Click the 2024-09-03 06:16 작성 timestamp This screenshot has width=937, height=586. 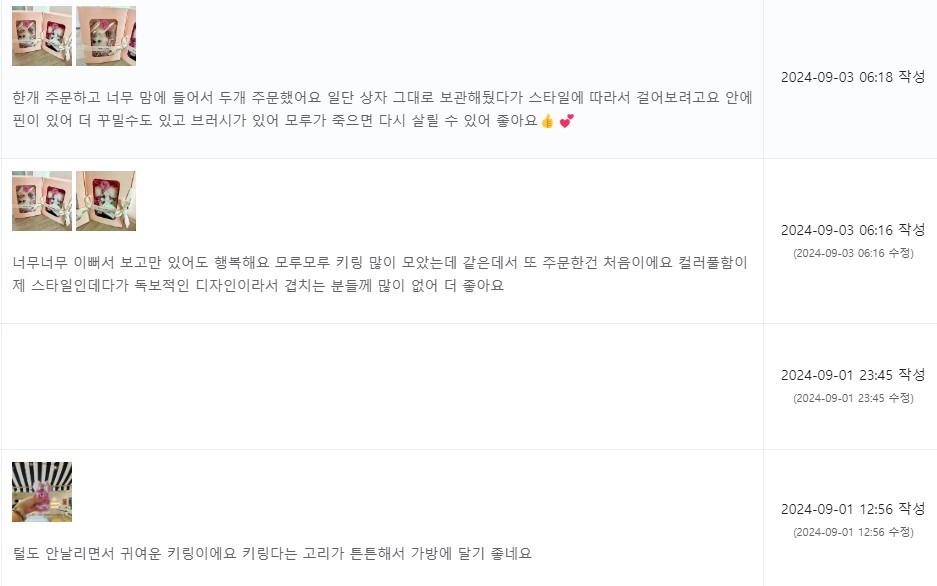point(853,230)
